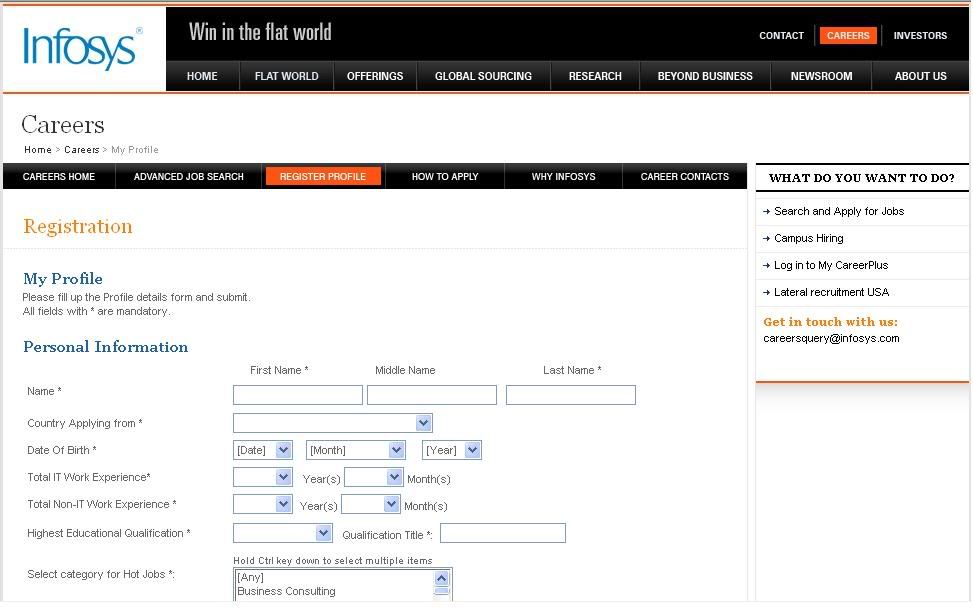This screenshot has width=973, height=611.
Task: Open the Flat World menu item
Action: [286, 76]
